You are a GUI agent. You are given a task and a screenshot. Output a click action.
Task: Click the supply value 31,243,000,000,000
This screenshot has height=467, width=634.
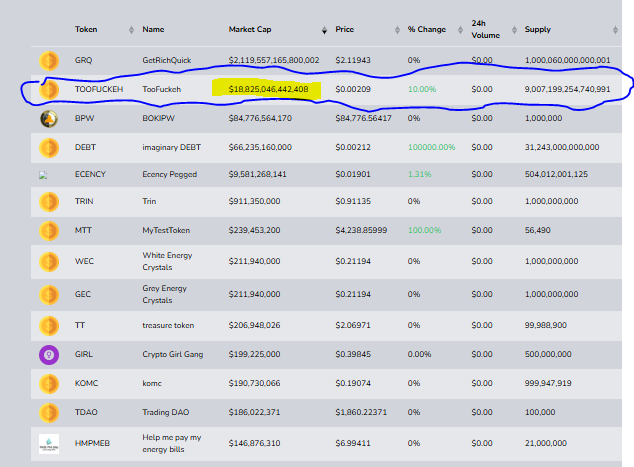click(x=562, y=147)
